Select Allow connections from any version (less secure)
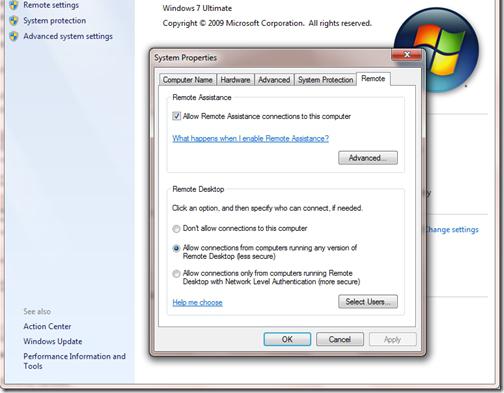 (176, 248)
